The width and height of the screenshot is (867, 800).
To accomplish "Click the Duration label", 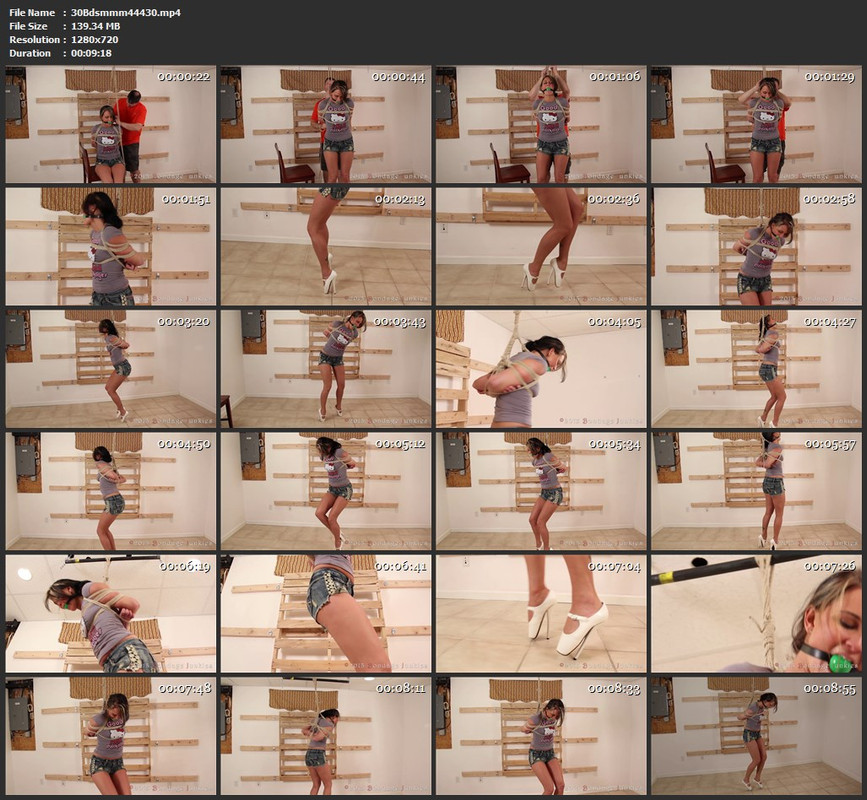I will pos(30,53).
